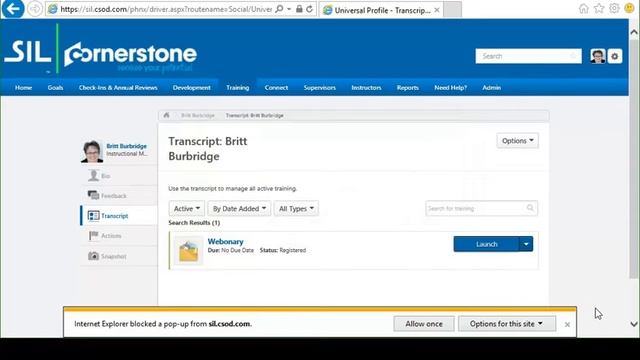The image size is (640, 360).
Task: Launch the Webonary training
Action: [x=486, y=244]
